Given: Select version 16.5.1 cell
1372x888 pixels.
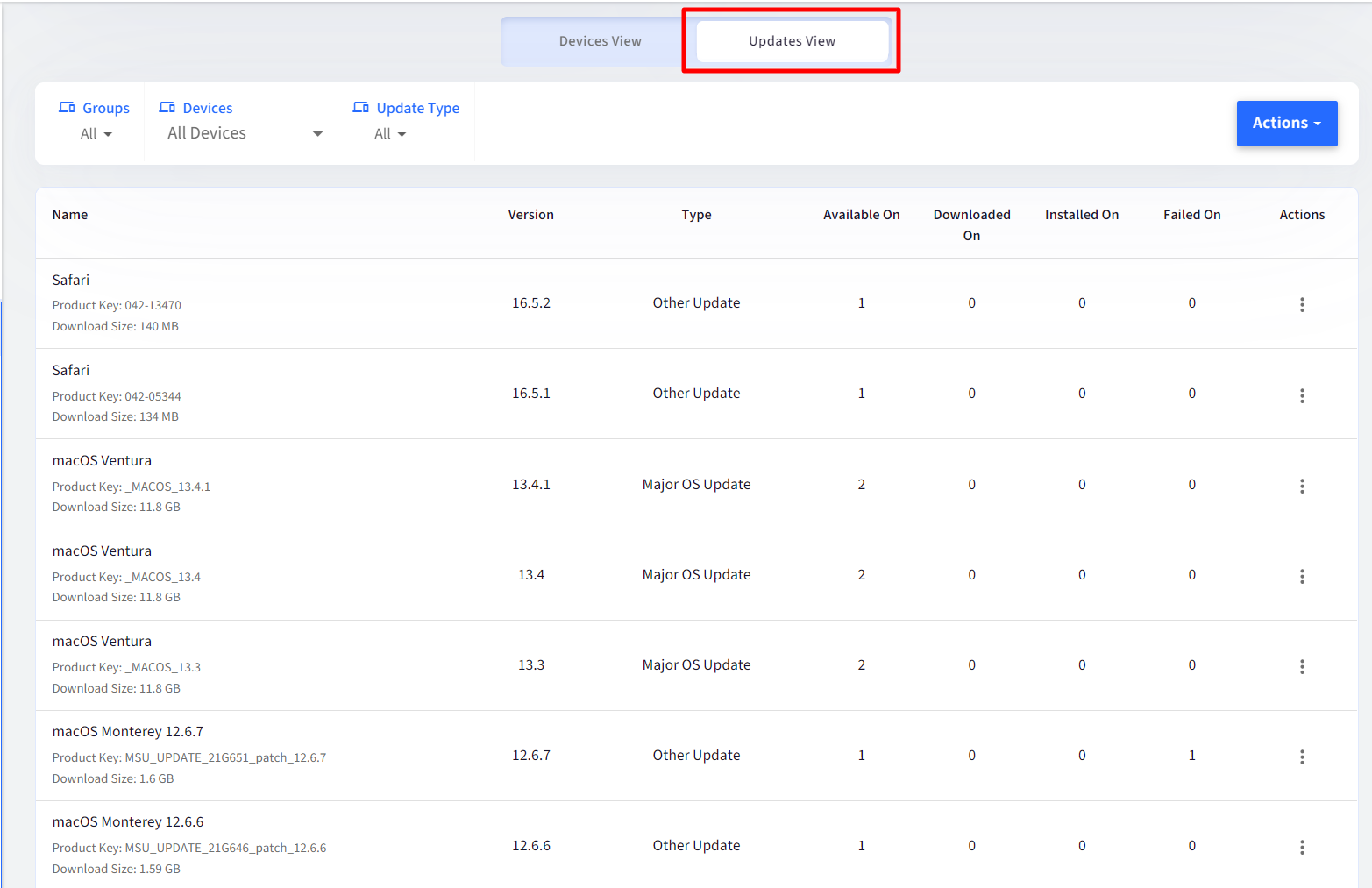Looking at the screenshot, I should coord(531,394).
